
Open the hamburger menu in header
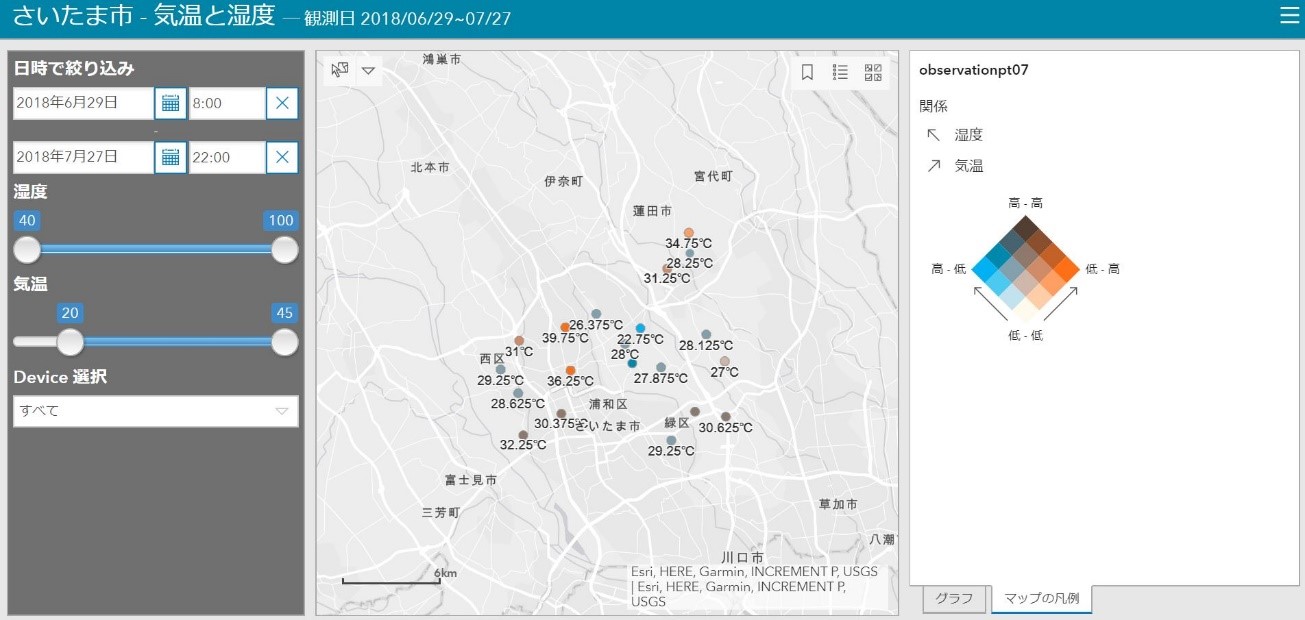(x=1289, y=15)
